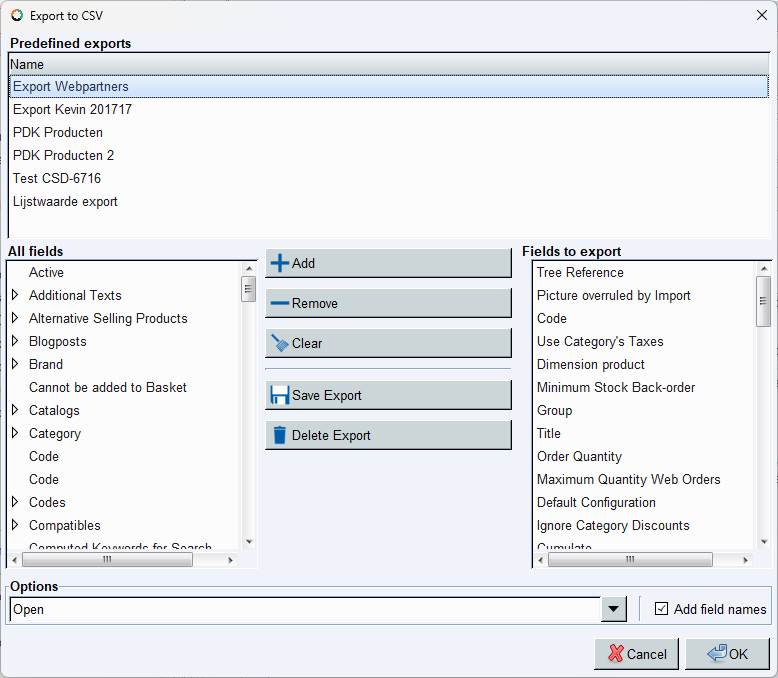This screenshot has width=778, height=678.
Task: Select the Active field in All fields
Action: pos(46,272)
